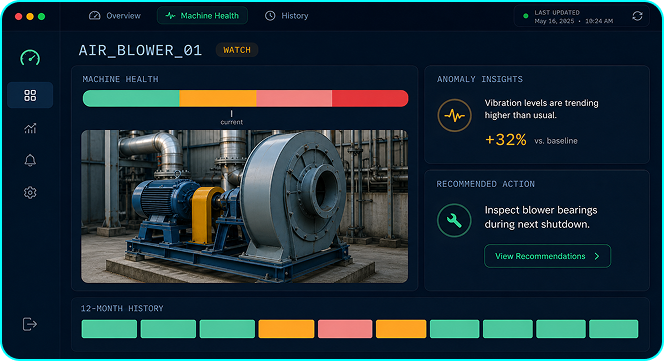Image resolution: width=664 pixels, height=361 pixels.
Task: Click the View Recommendations button
Action: pyautogui.click(x=548, y=256)
